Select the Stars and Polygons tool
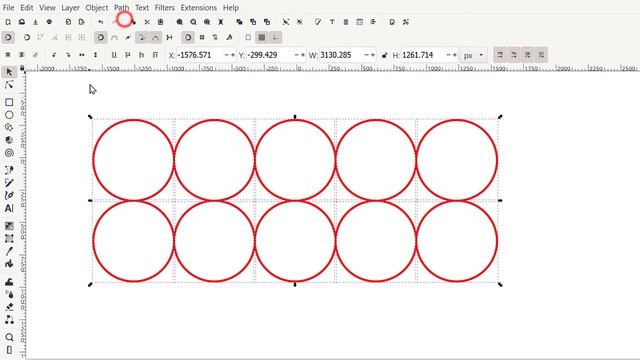Image resolution: width=640 pixels, height=360 pixels. pyautogui.click(x=9, y=127)
